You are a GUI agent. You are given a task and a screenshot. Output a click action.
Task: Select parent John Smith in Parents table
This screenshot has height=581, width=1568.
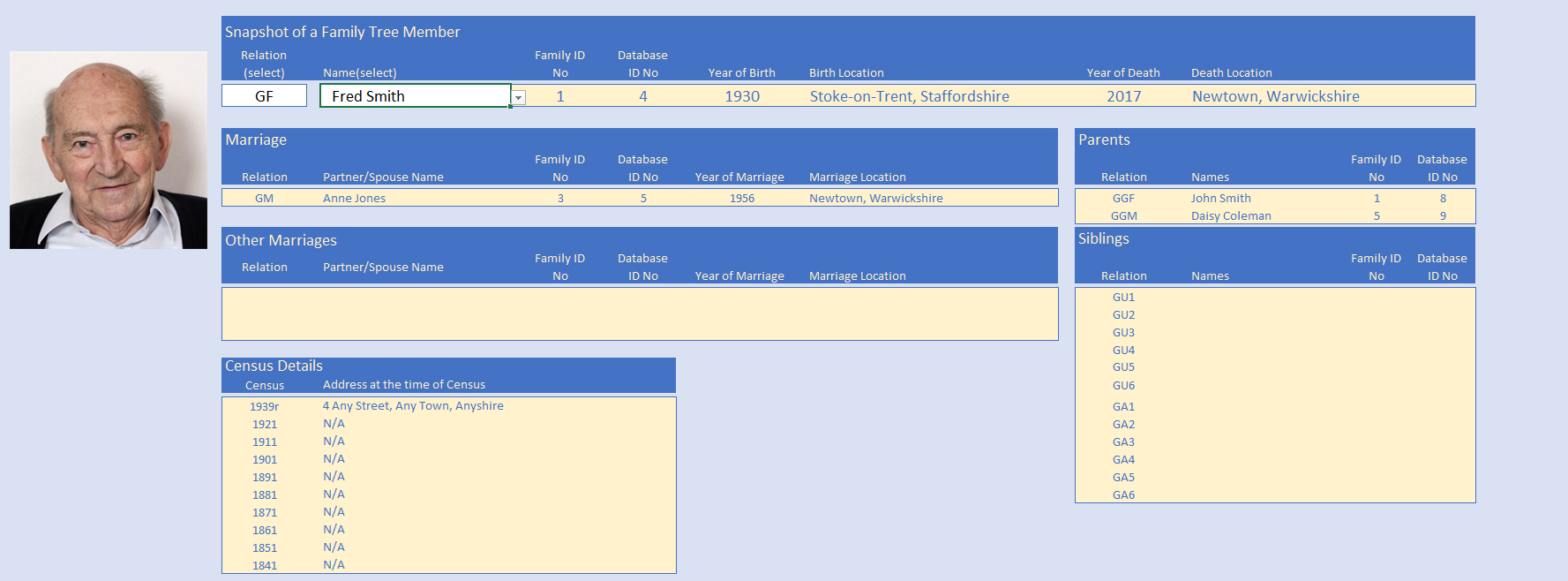(x=1220, y=199)
